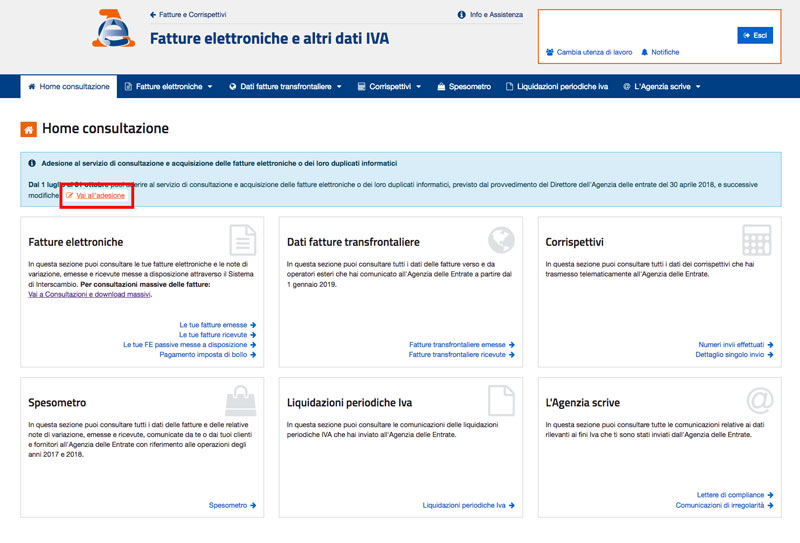Click the Home consultazione page heading
The width and height of the screenshot is (800, 543).
[x=105, y=129]
